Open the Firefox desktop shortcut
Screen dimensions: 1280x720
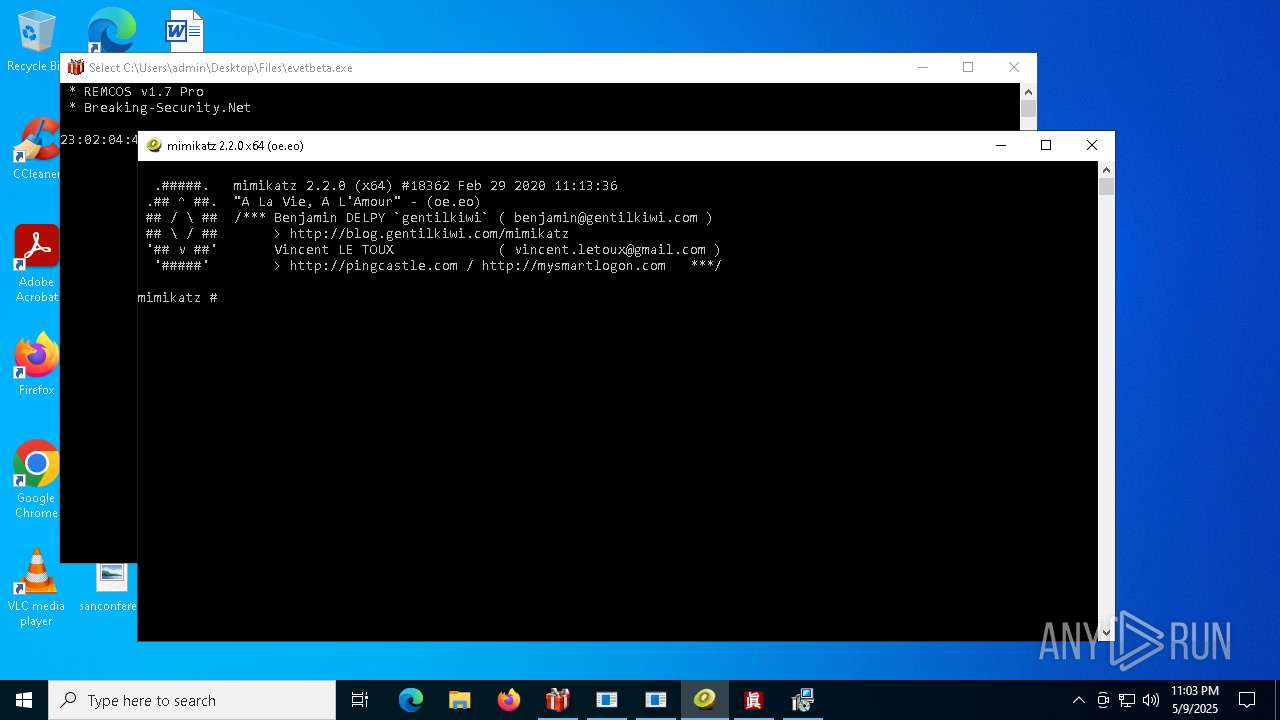36,365
